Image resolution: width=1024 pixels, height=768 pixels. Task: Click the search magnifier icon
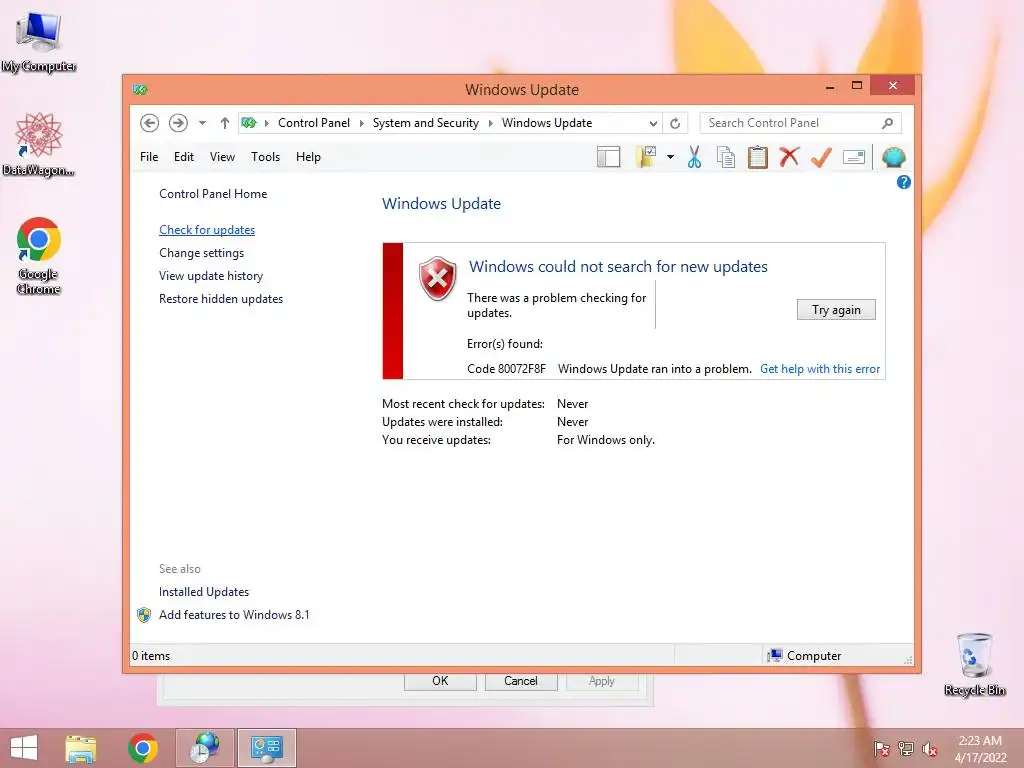(888, 123)
